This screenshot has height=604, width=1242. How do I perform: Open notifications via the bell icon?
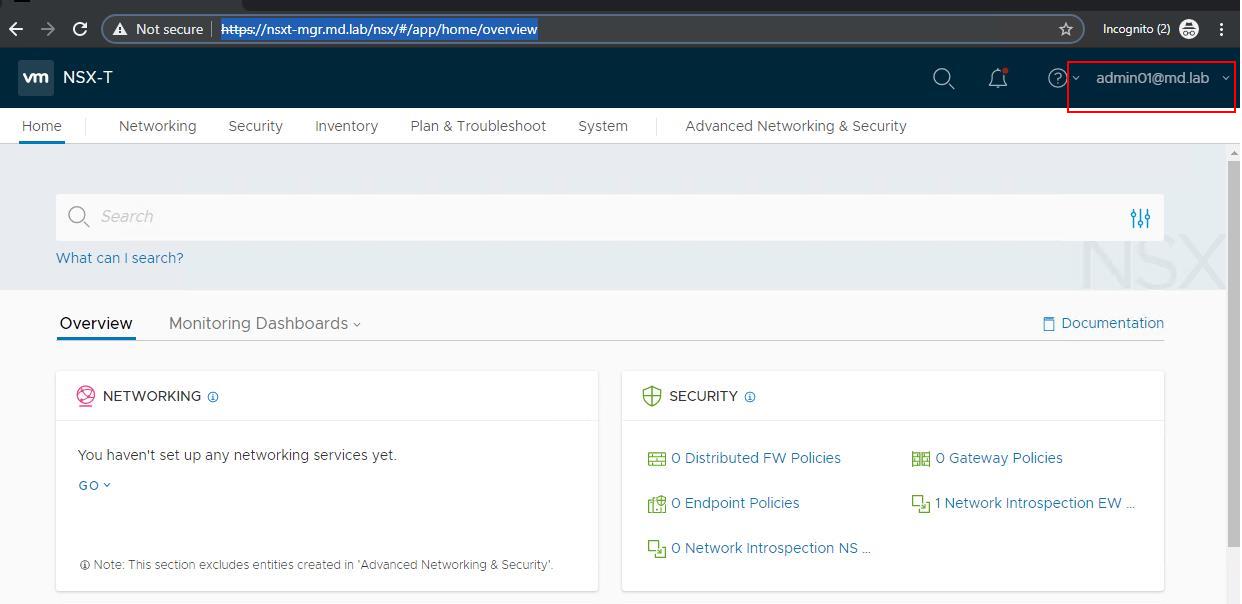pos(998,78)
